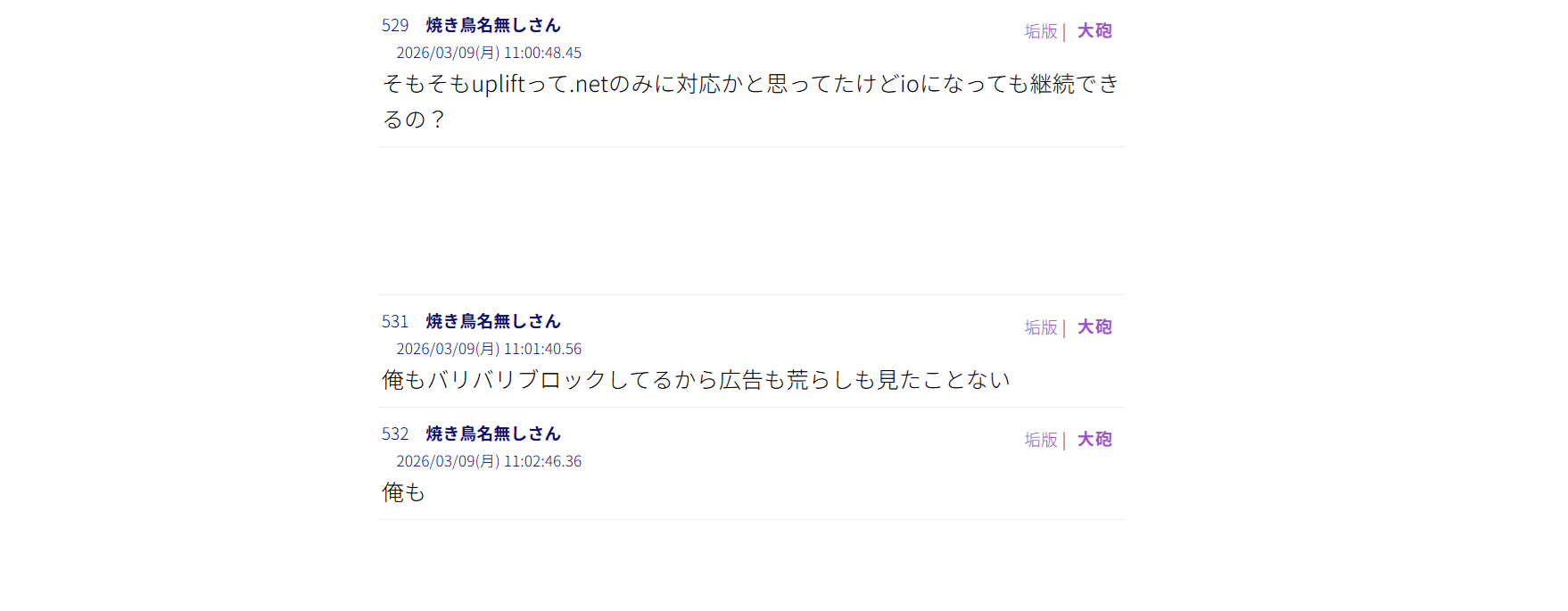Select 大砲 on post 531
Viewport: 1568px width, 611px height.
(1094, 327)
